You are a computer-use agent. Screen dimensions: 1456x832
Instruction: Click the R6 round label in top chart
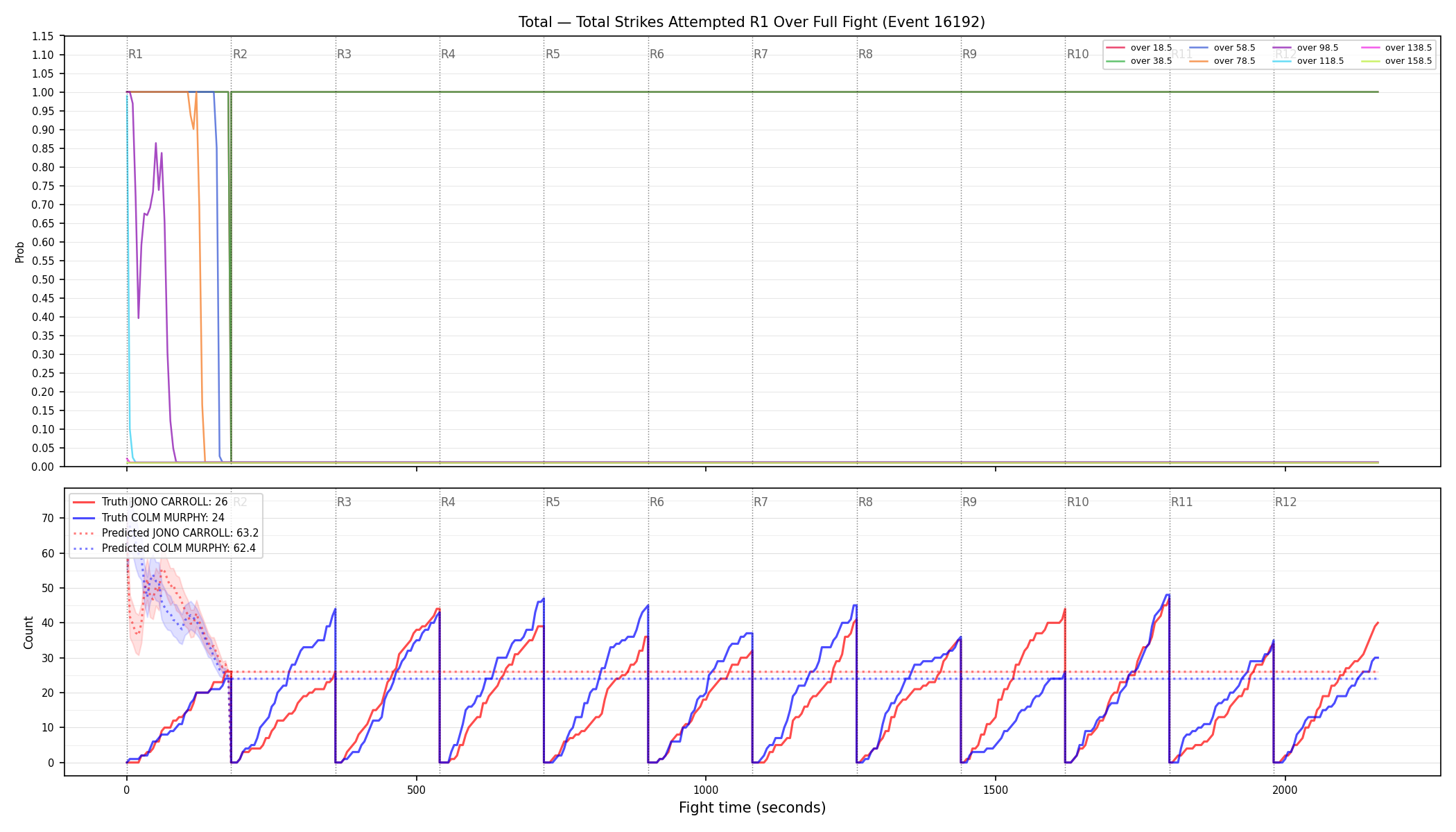(x=657, y=54)
